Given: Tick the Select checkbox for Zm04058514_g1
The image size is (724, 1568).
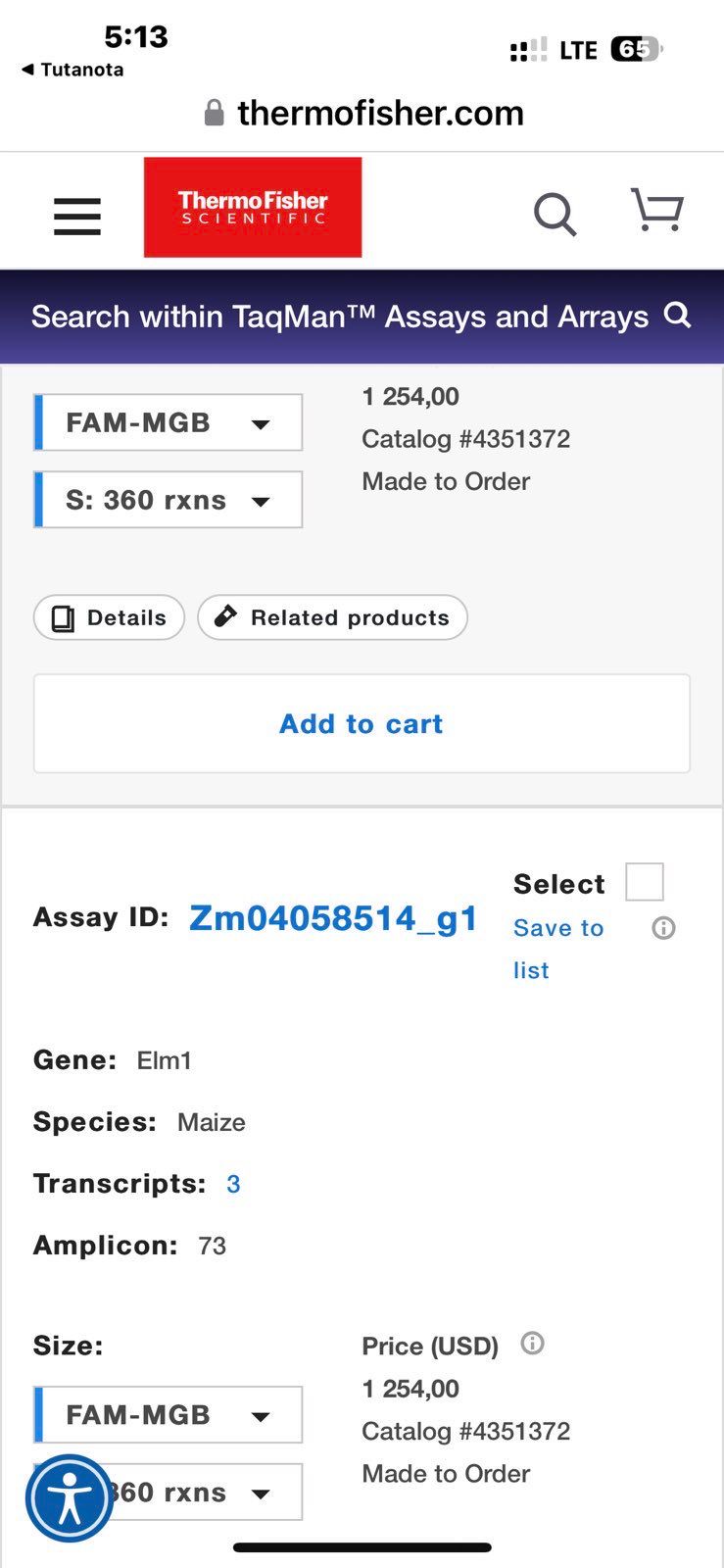Looking at the screenshot, I should pos(645,881).
